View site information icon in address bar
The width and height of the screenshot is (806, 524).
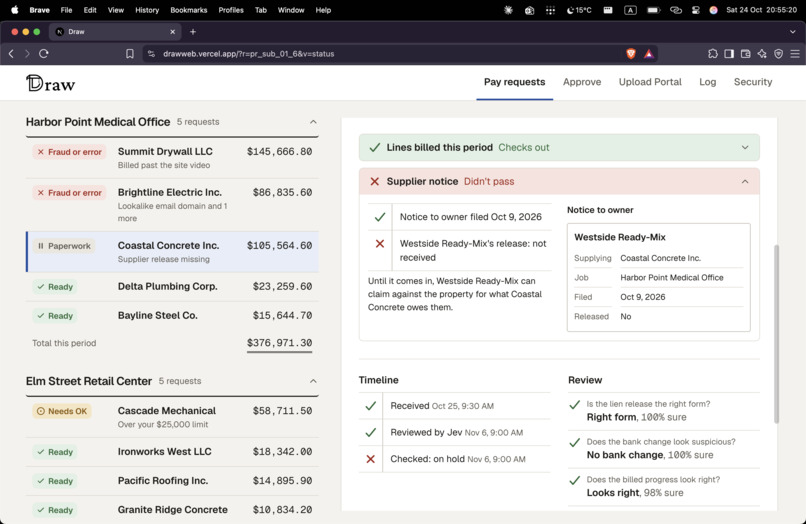151,53
